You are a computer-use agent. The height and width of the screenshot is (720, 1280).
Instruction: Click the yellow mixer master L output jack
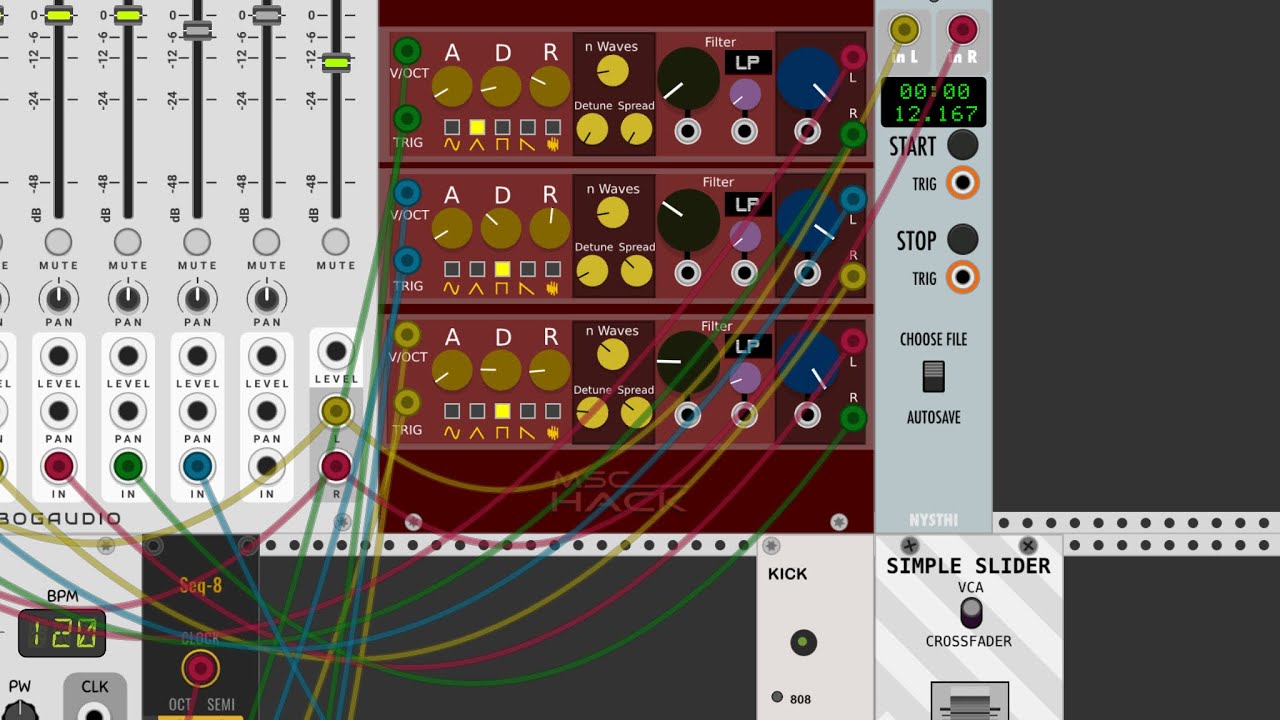[x=336, y=411]
